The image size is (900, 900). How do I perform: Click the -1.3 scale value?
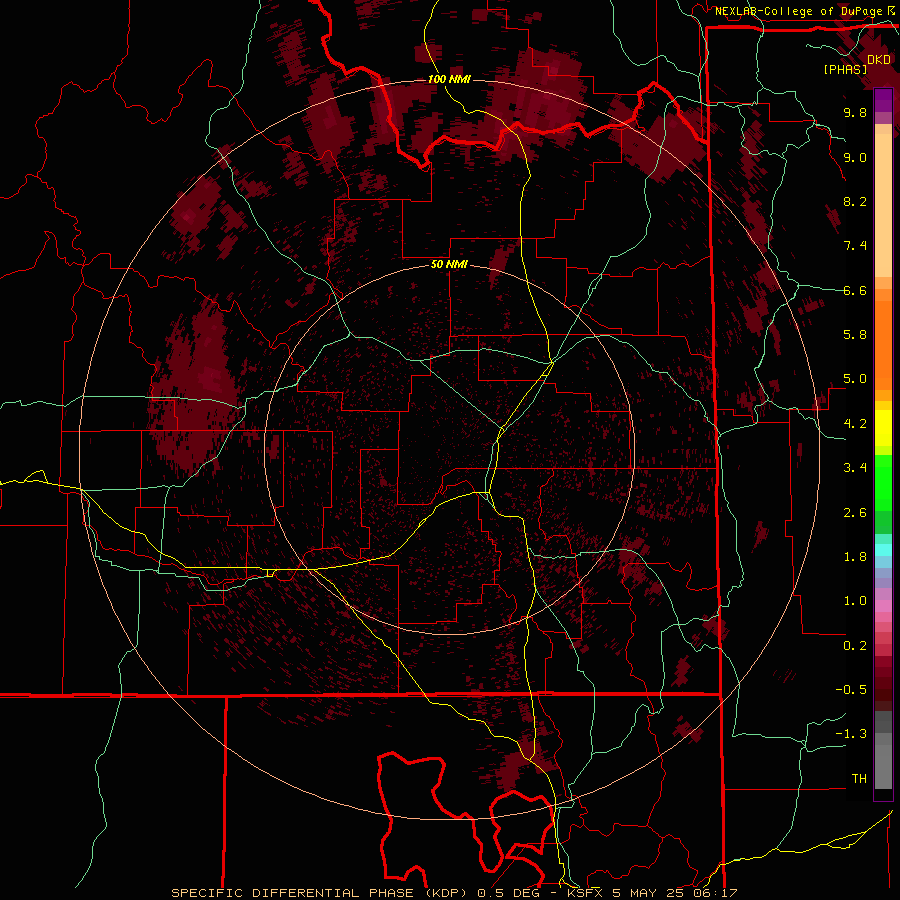click(x=851, y=734)
